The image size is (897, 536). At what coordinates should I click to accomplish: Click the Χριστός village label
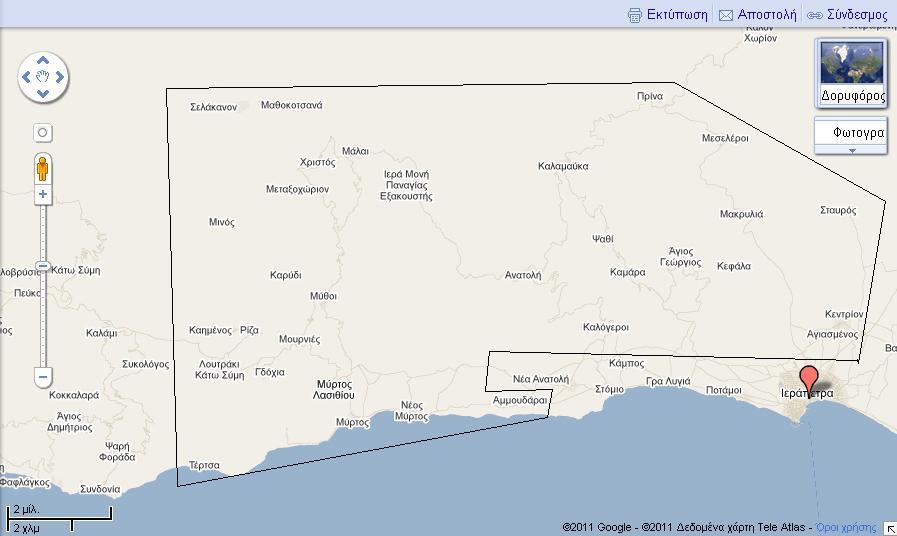click(317, 162)
